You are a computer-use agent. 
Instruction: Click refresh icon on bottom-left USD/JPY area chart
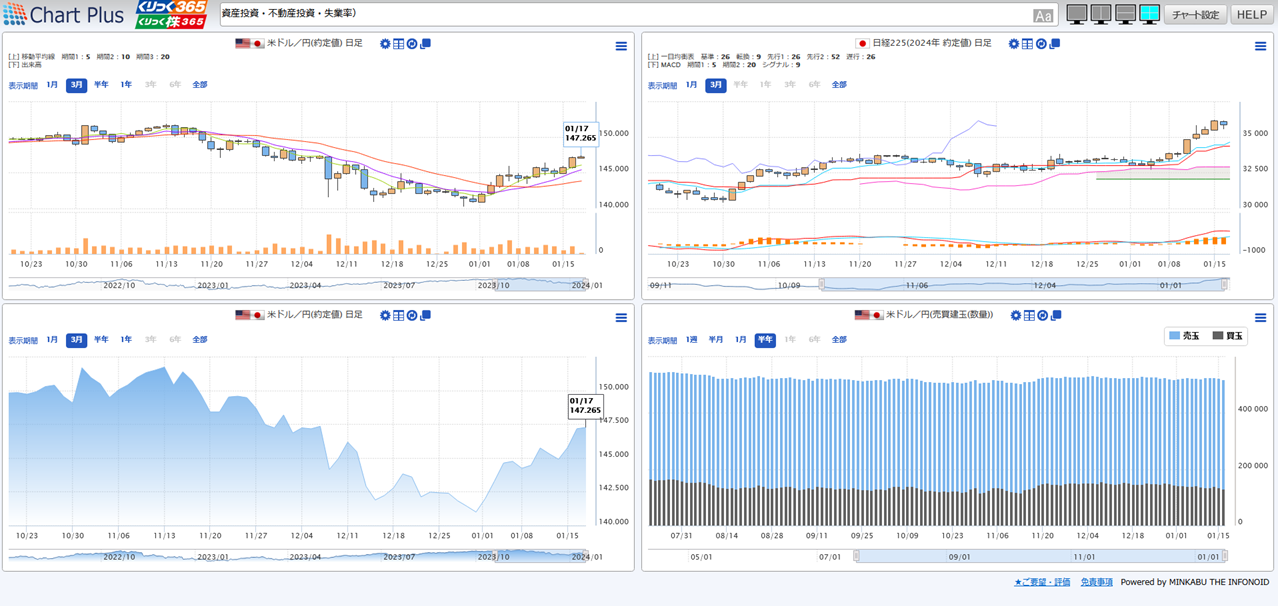point(411,315)
